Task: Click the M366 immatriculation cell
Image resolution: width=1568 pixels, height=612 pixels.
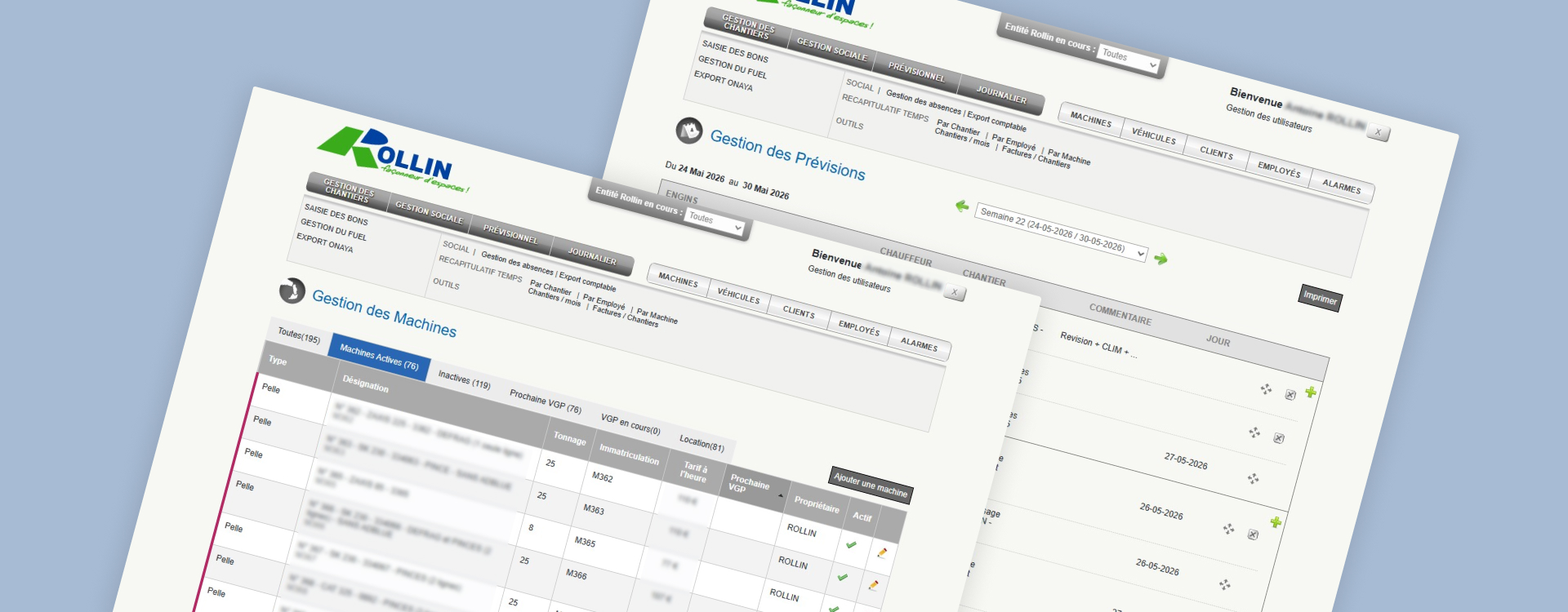Action: point(577,574)
